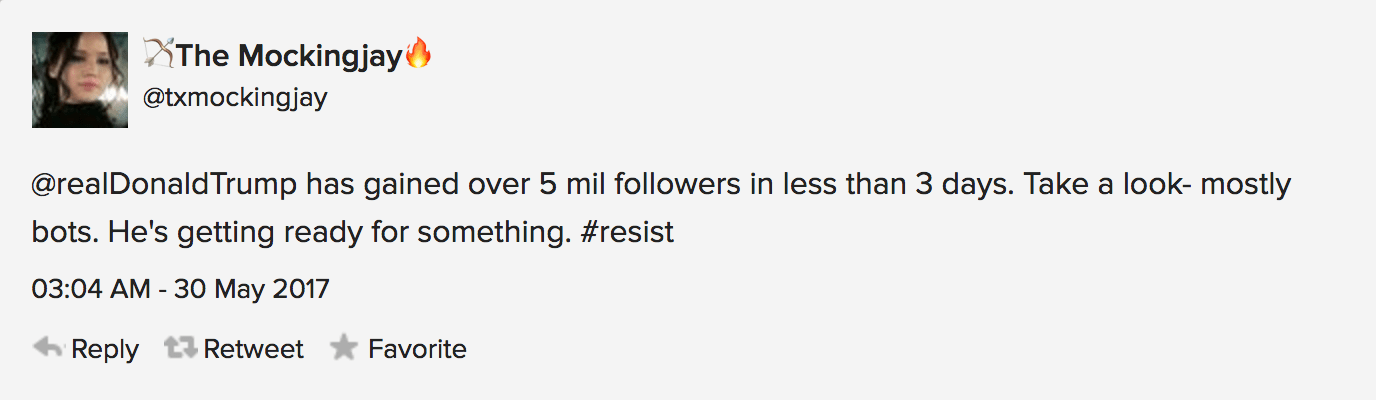Follow the #resist hashtag
Screen dimensions: 1376x400
coord(626,233)
